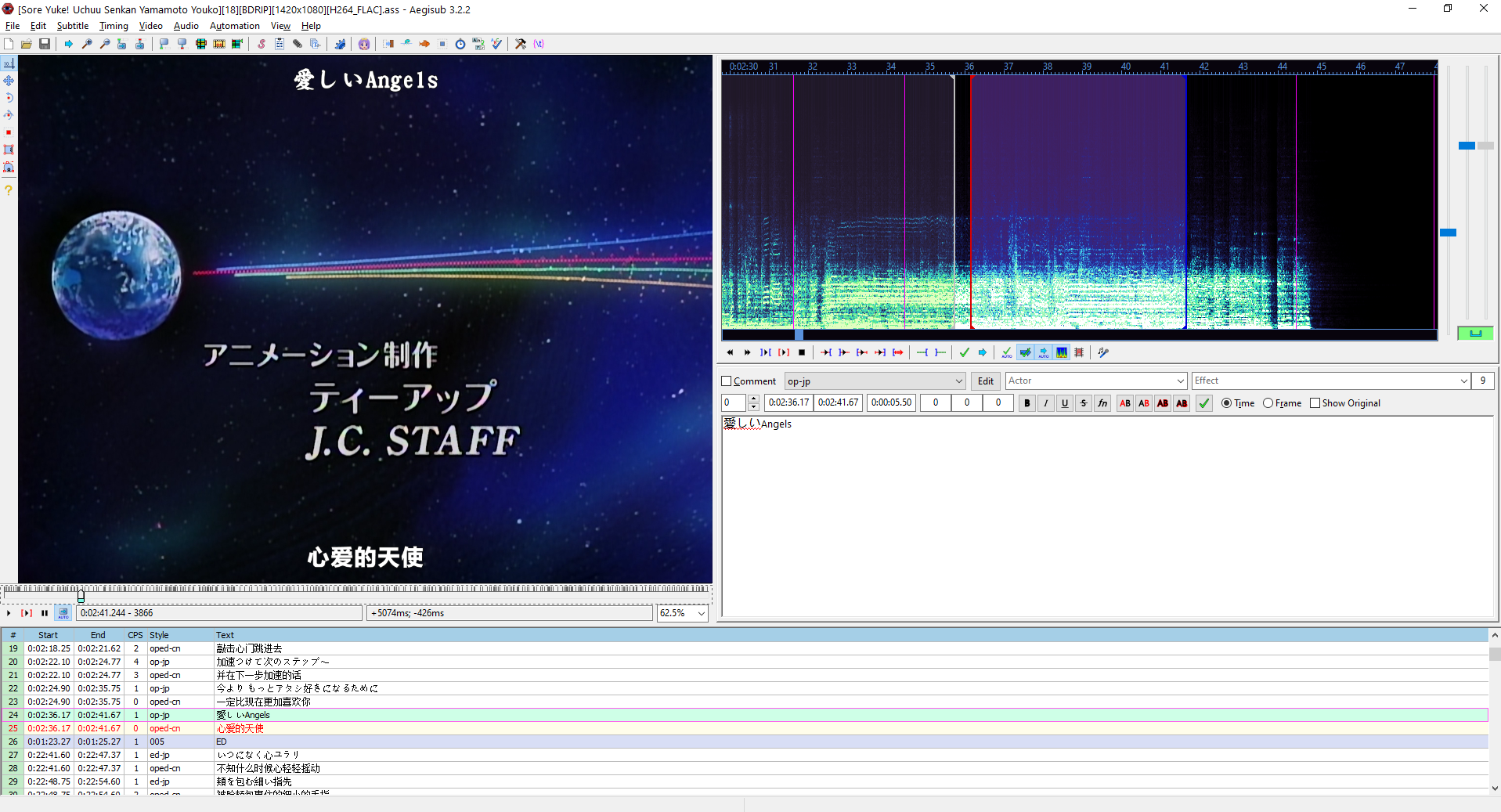The height and width of the screenshot is (812, 1501).
Task: Enable Show Original checkbox
Action: click(1315, 403)
